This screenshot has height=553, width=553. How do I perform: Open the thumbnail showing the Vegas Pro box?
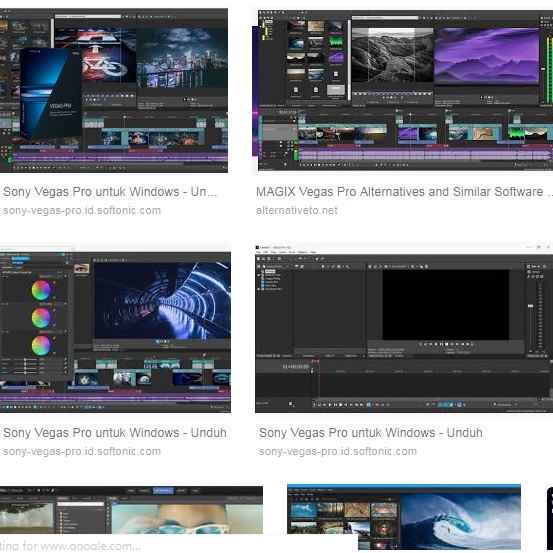114,91
